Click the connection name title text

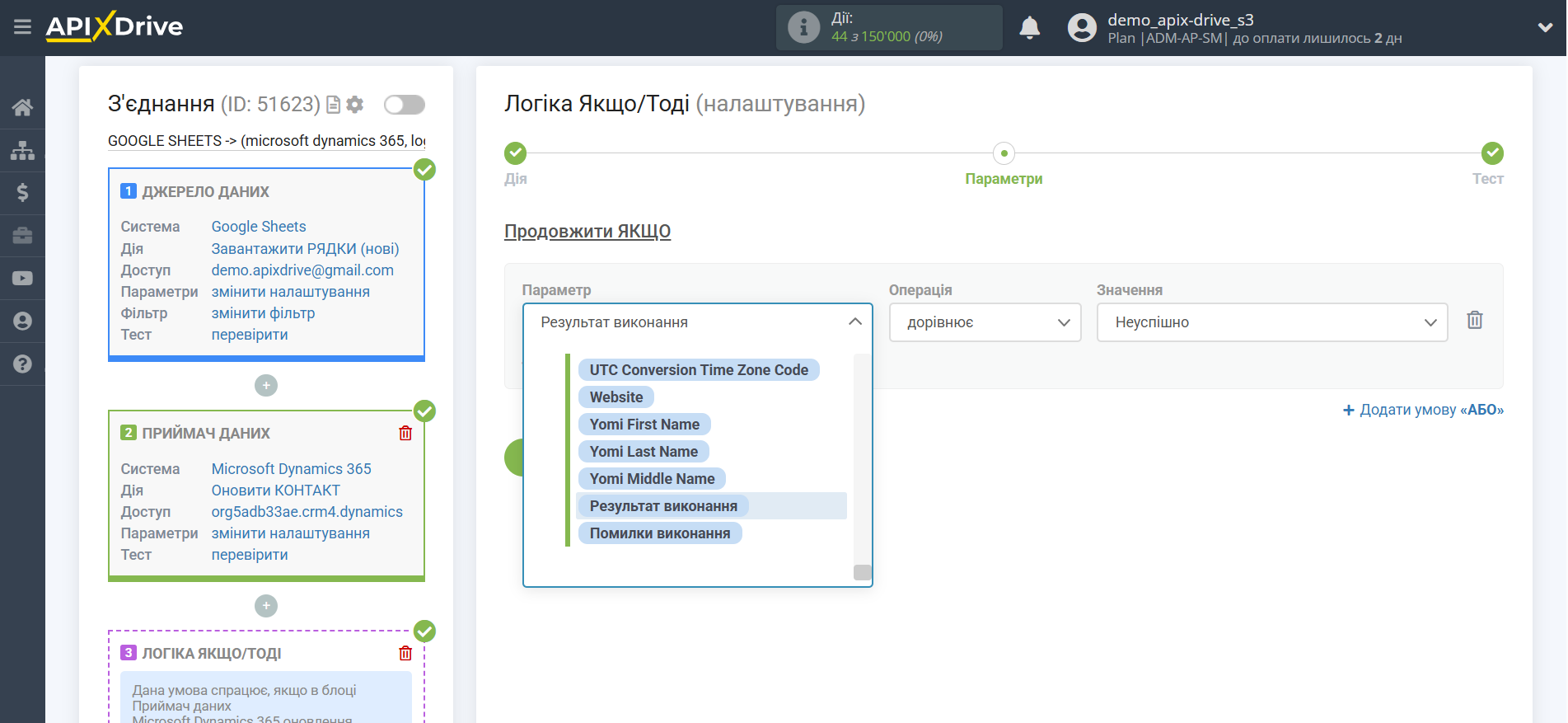266,141
